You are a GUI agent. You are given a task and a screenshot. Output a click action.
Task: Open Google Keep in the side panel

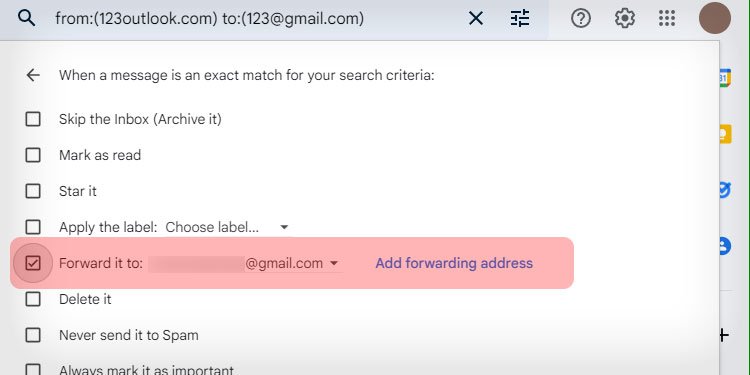(x=725, y=134)
